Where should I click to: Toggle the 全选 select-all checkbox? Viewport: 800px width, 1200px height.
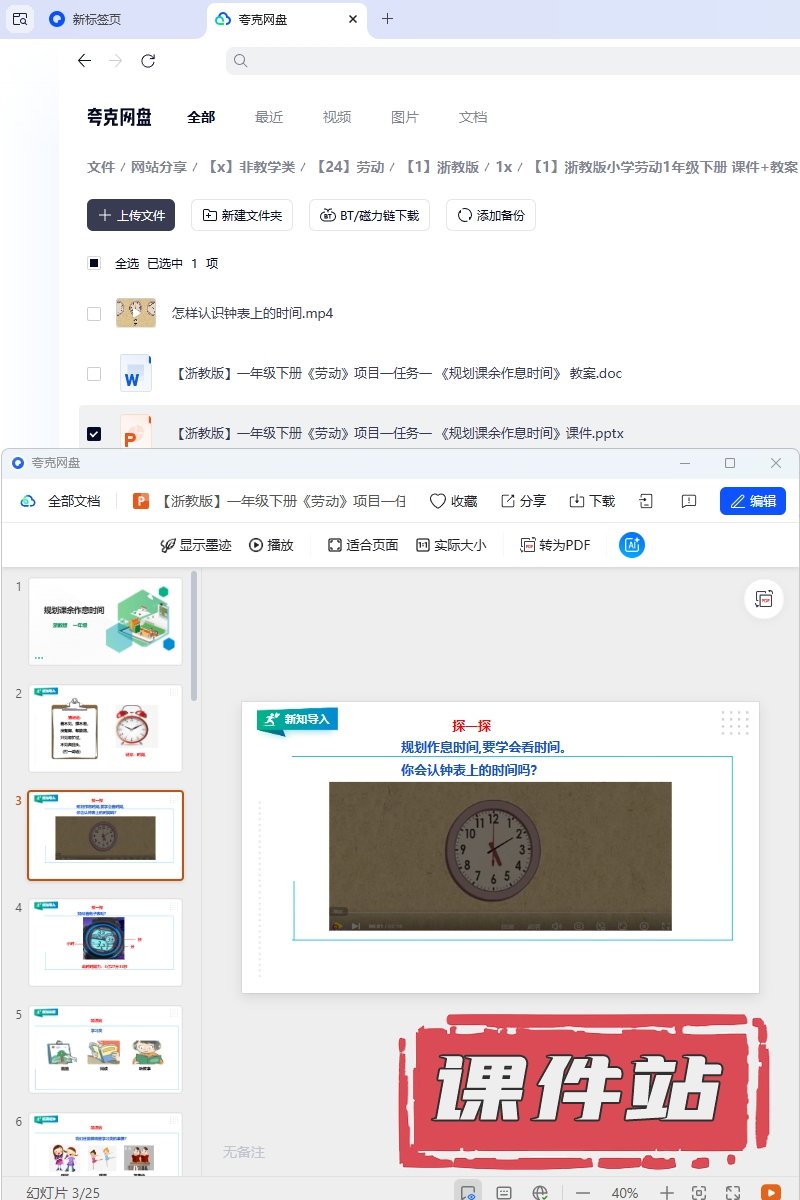(94, 263)
